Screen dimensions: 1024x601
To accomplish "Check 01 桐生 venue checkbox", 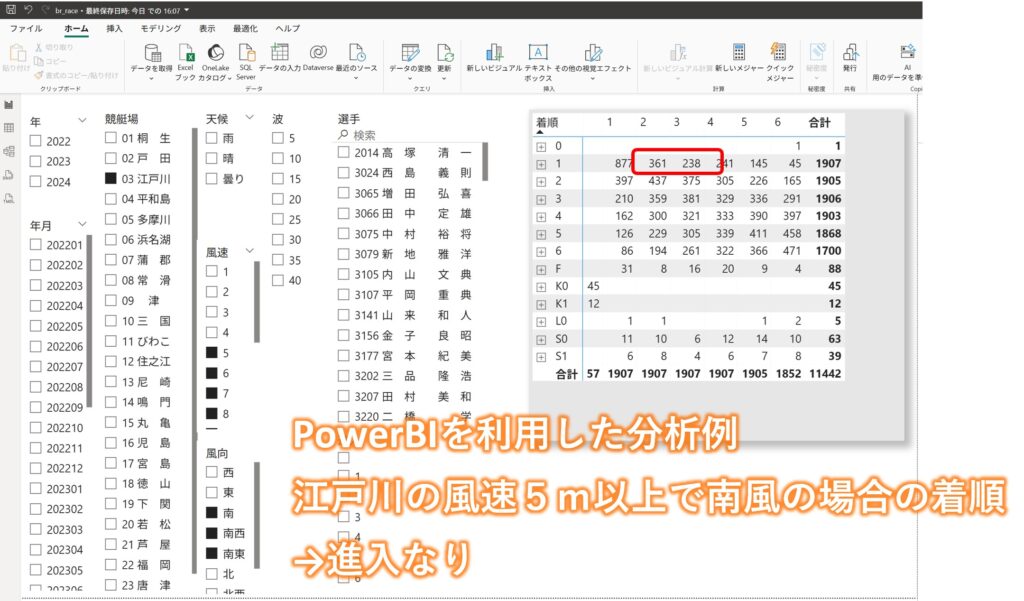I will (x=111, y=137).
